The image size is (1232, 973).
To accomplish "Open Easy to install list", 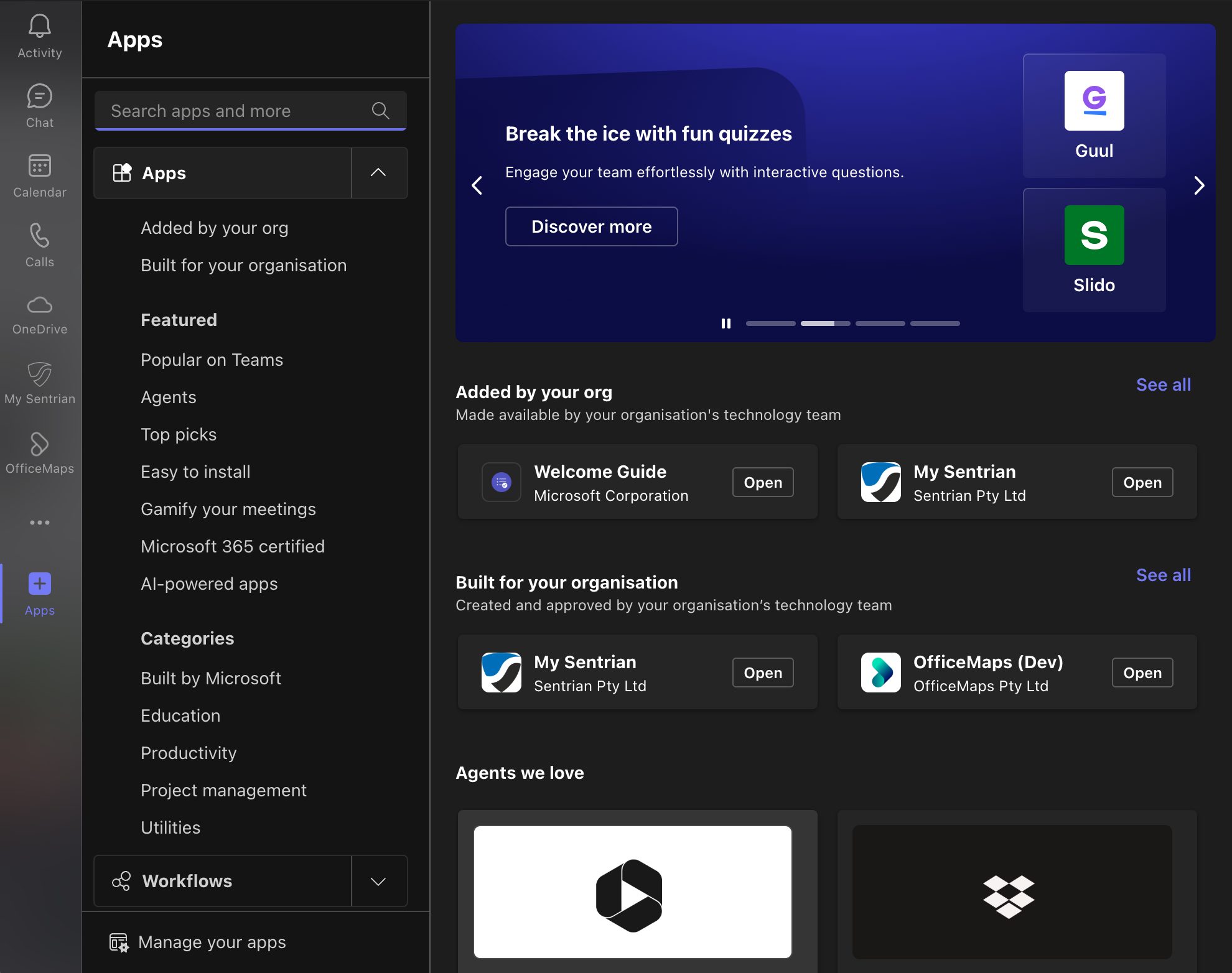I will click(x=196, y=472).
